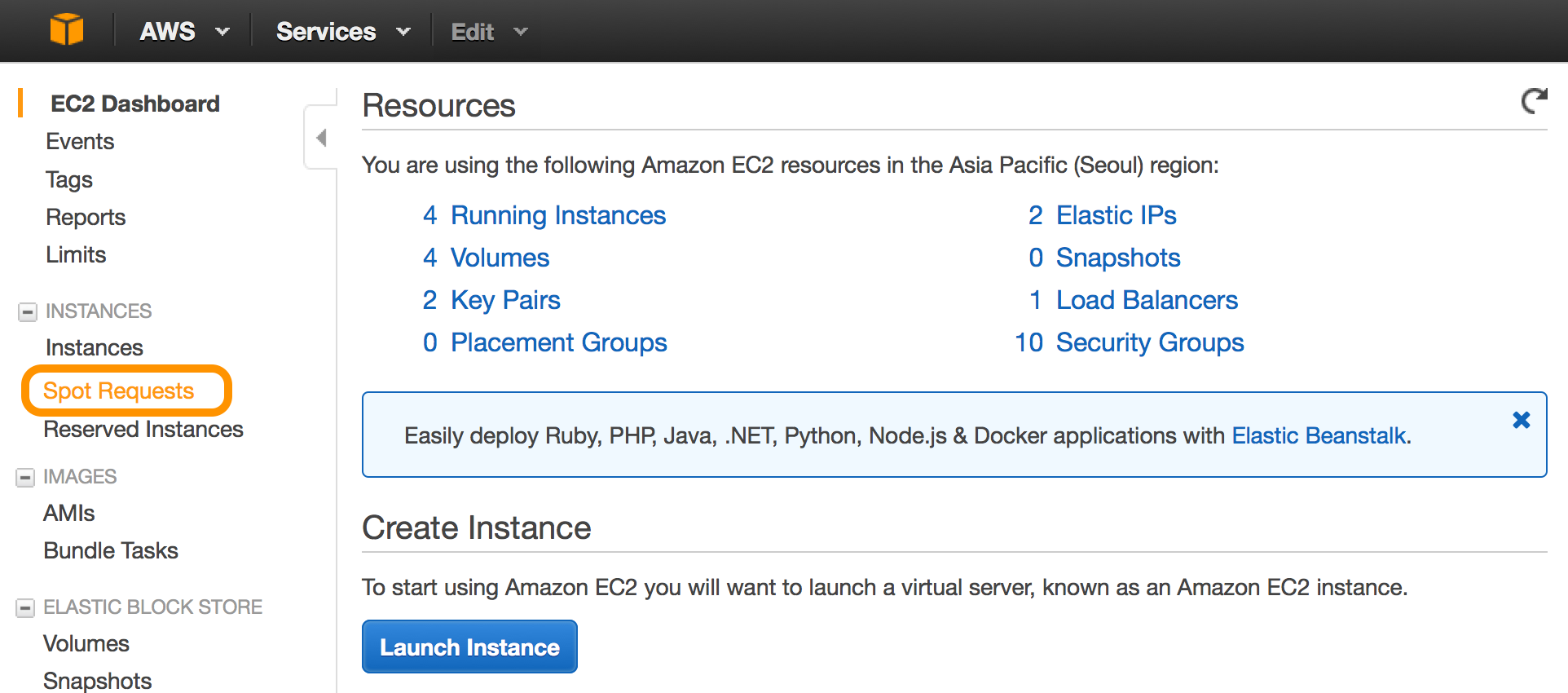Open the Key Pairs resource link

point(505,300)
